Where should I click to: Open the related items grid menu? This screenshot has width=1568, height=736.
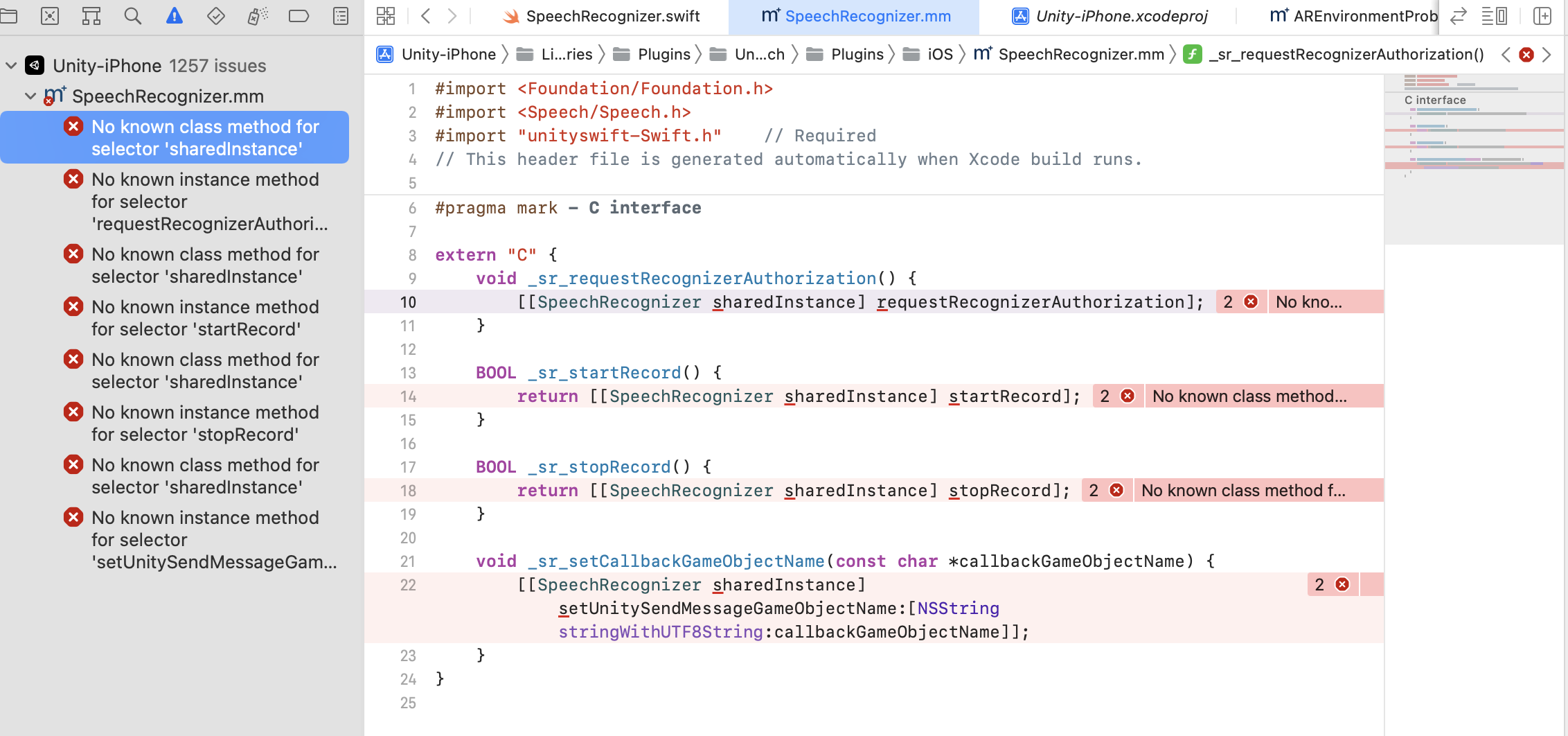(386, 16)
